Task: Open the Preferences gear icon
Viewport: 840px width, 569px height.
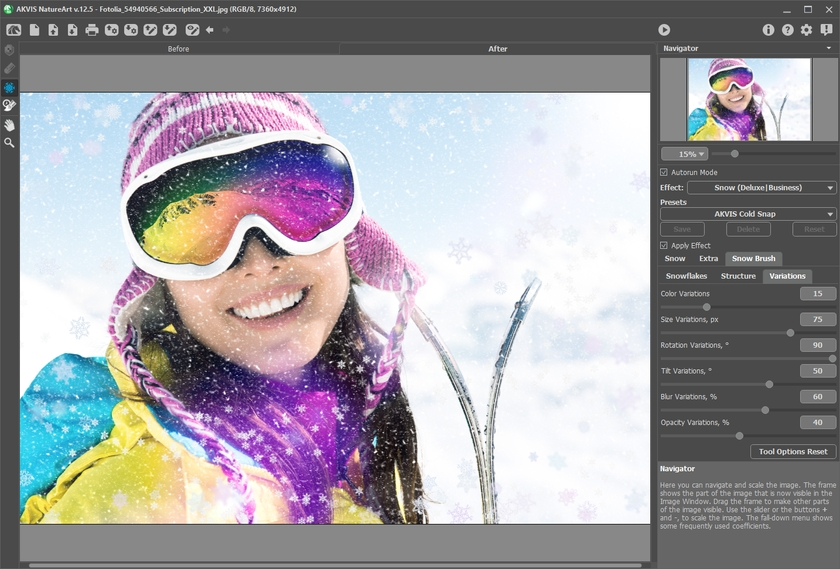Action: click(806, 30)
